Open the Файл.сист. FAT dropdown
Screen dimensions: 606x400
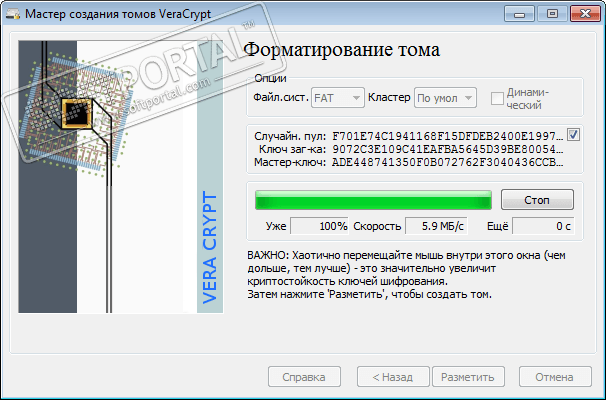[x=338, y=98]
